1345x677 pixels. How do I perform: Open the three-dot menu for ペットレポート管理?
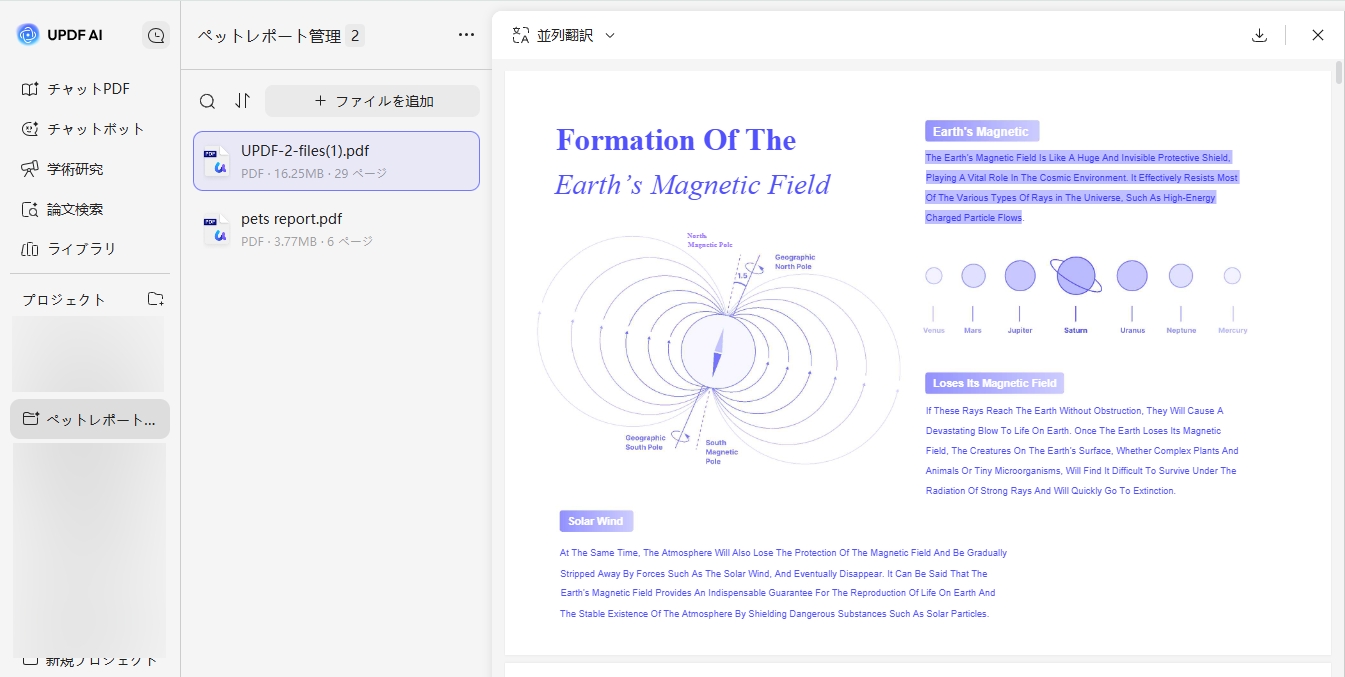click(466, 35)
